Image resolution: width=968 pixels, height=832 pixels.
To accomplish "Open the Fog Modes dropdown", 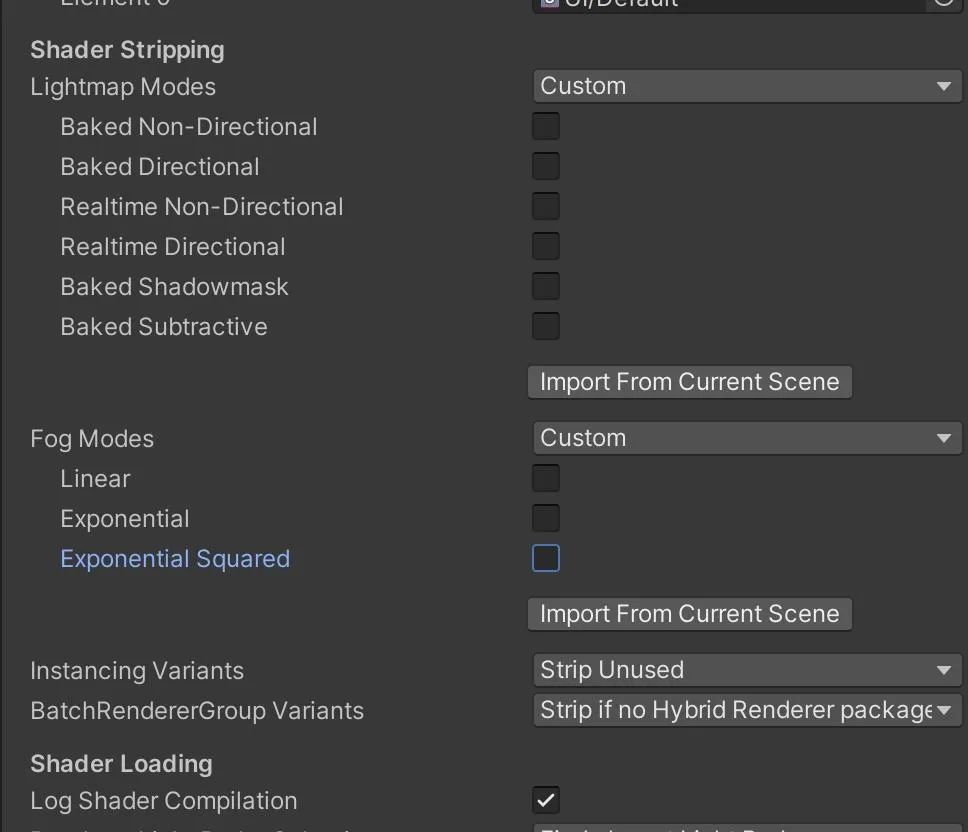I will pyautogui.click(x=746, y=439).
